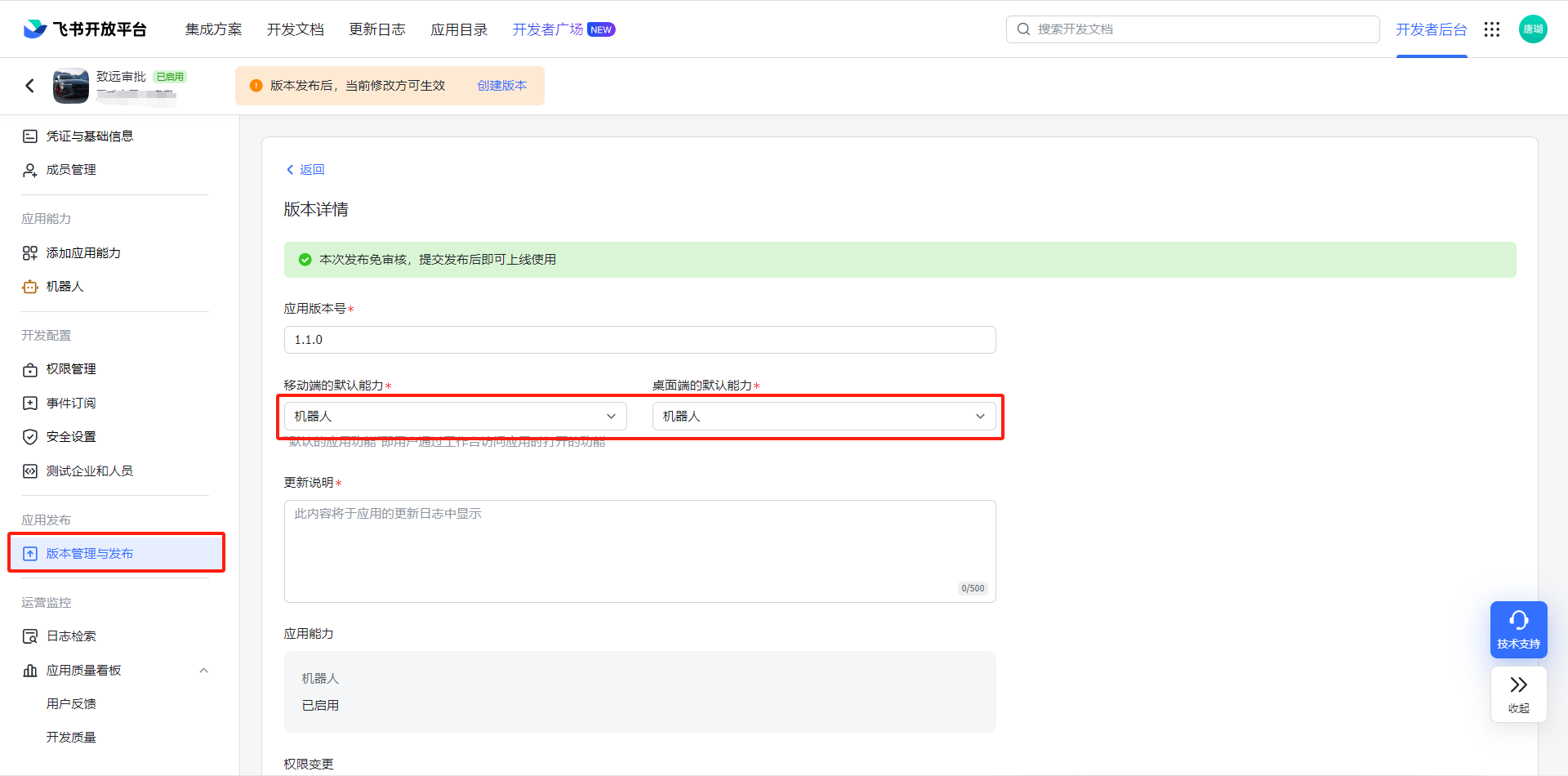The width and height of the screenshot is (1568, 776).
Task: Click the Feishu Open Platform logo
Action: (x=85, y=29)
